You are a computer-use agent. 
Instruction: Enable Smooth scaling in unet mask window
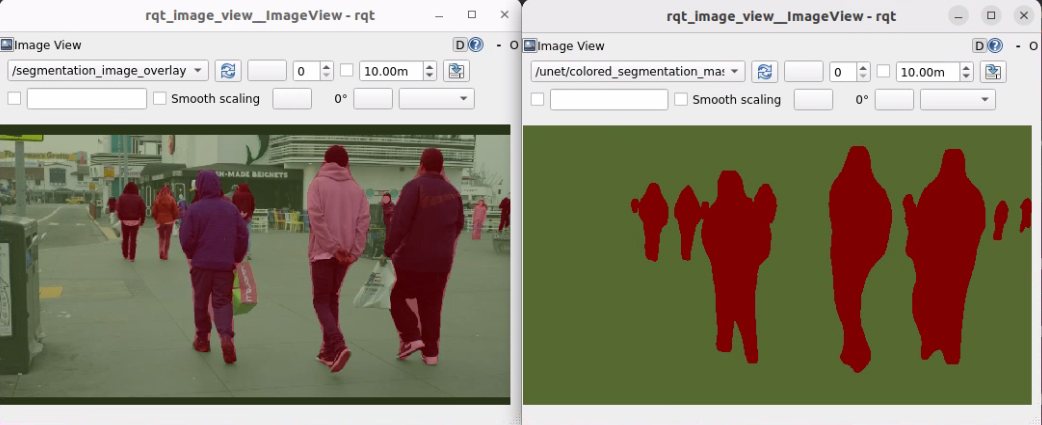[681, 99]
